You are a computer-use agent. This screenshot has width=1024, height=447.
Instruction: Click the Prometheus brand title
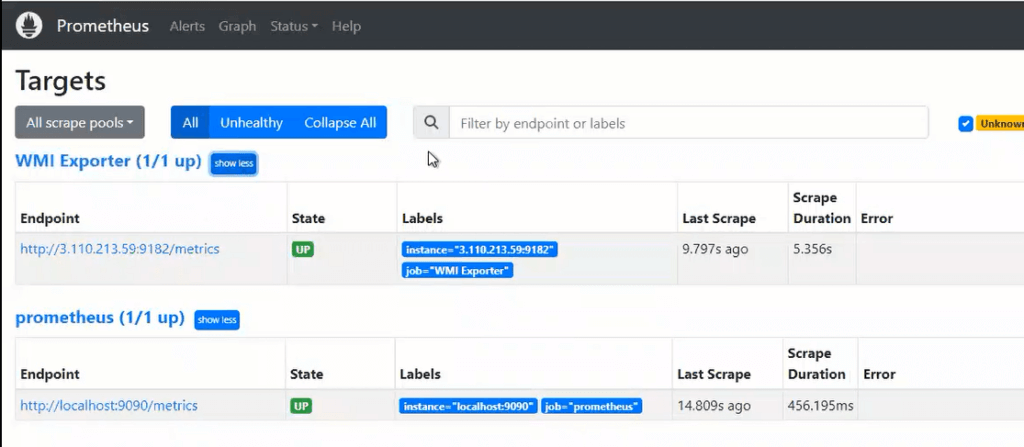103,26
